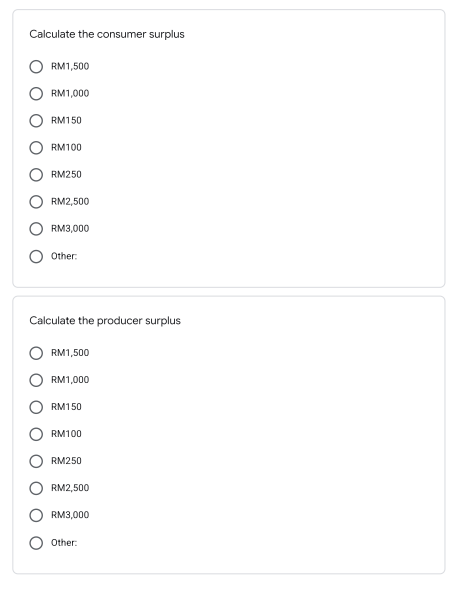Select RM2,500 for consumer surplus
462x597 pixels.
[x=36, y=202]
